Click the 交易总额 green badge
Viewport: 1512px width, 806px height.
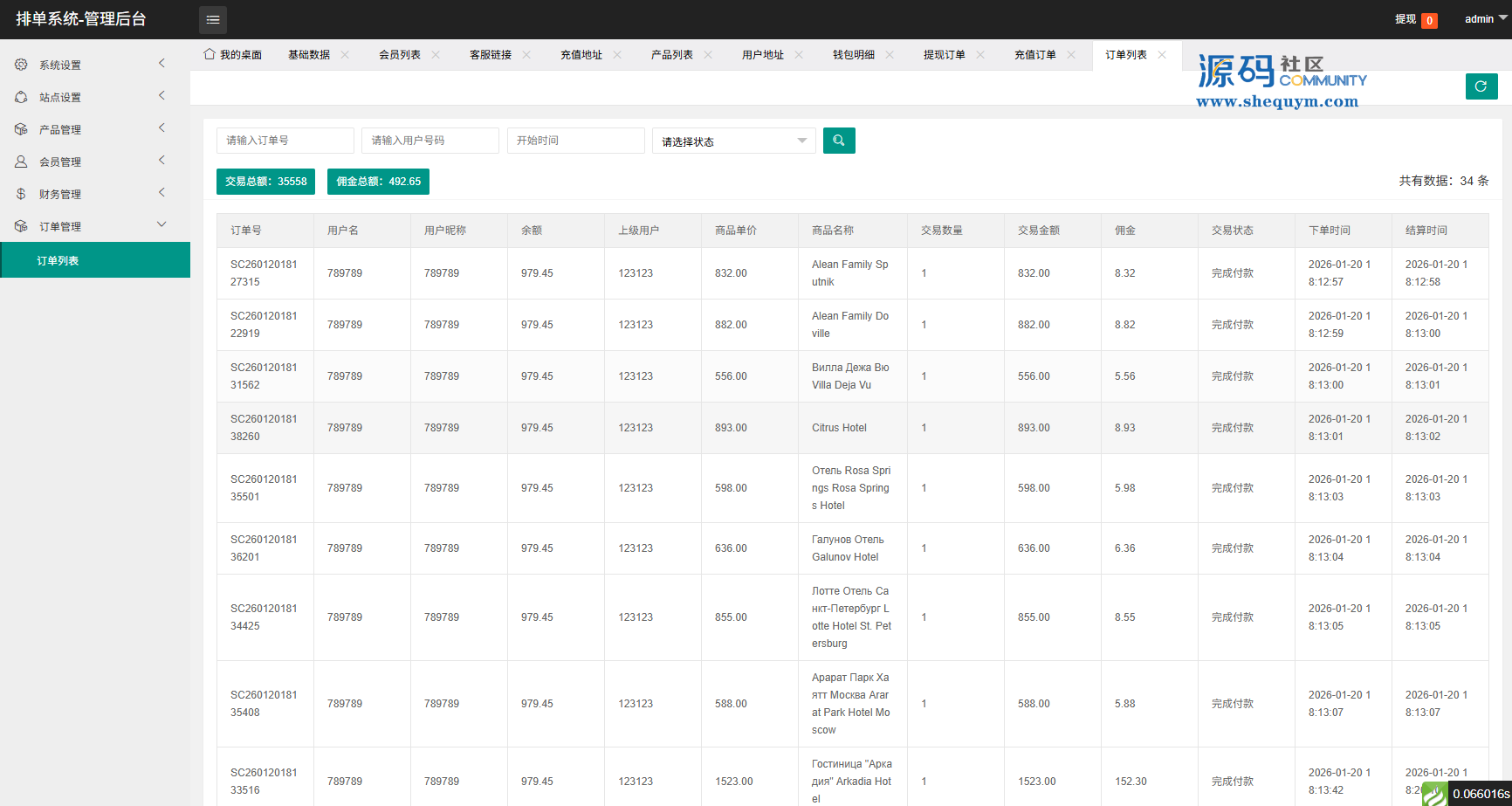tap(265, 182)
